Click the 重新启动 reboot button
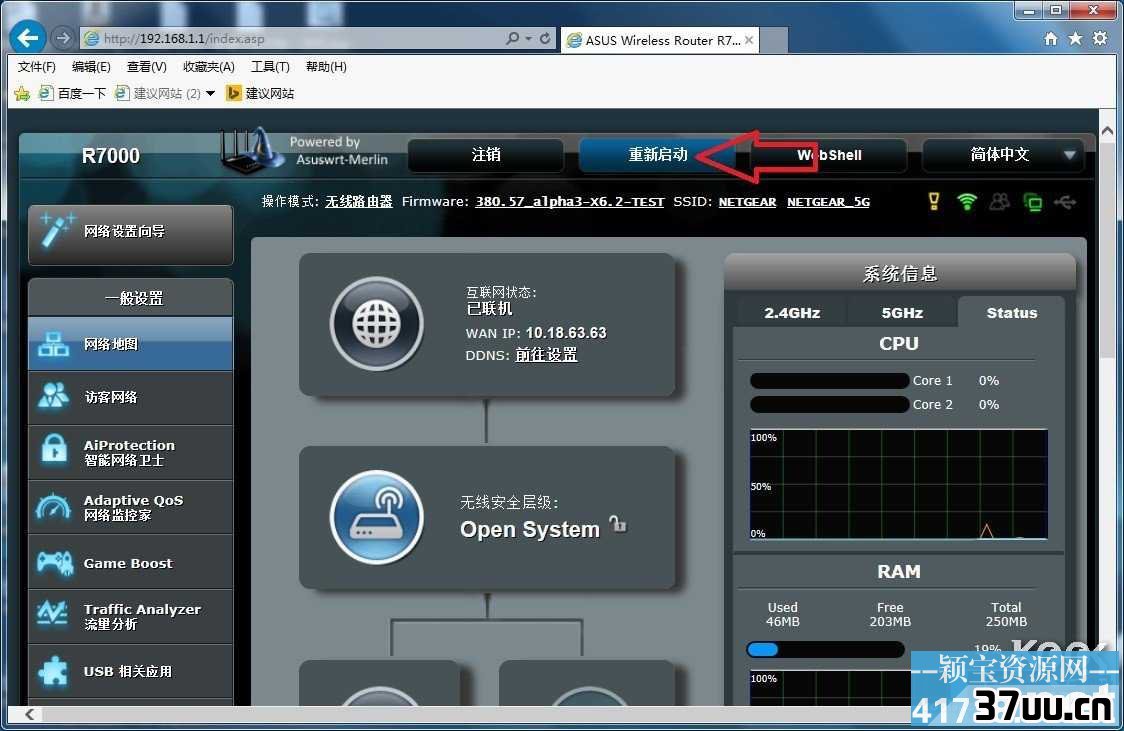The width and height of the screenshot is (1124, 731). pos(657,155)
